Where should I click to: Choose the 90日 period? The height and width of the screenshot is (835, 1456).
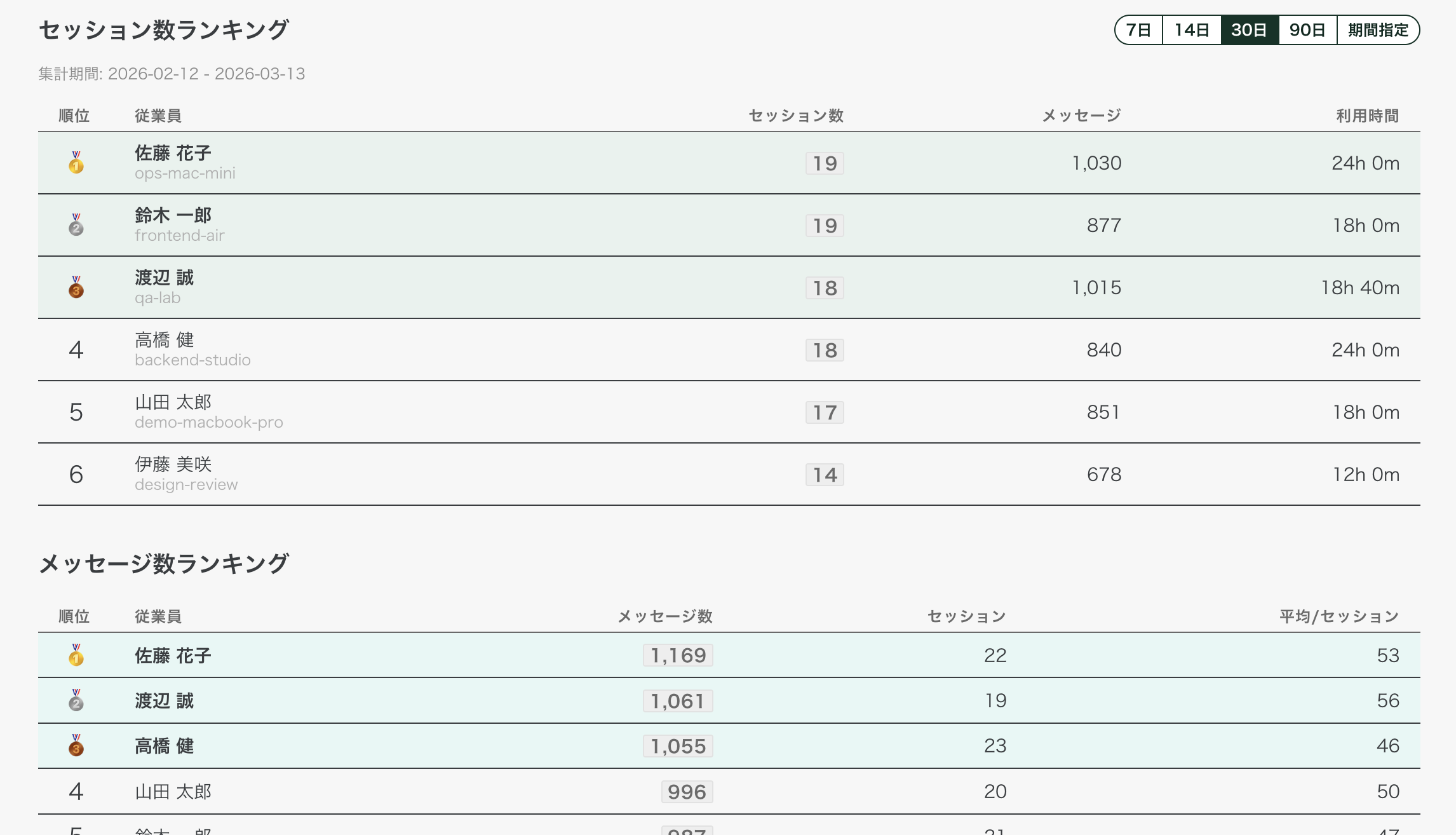coord(1307,30)
